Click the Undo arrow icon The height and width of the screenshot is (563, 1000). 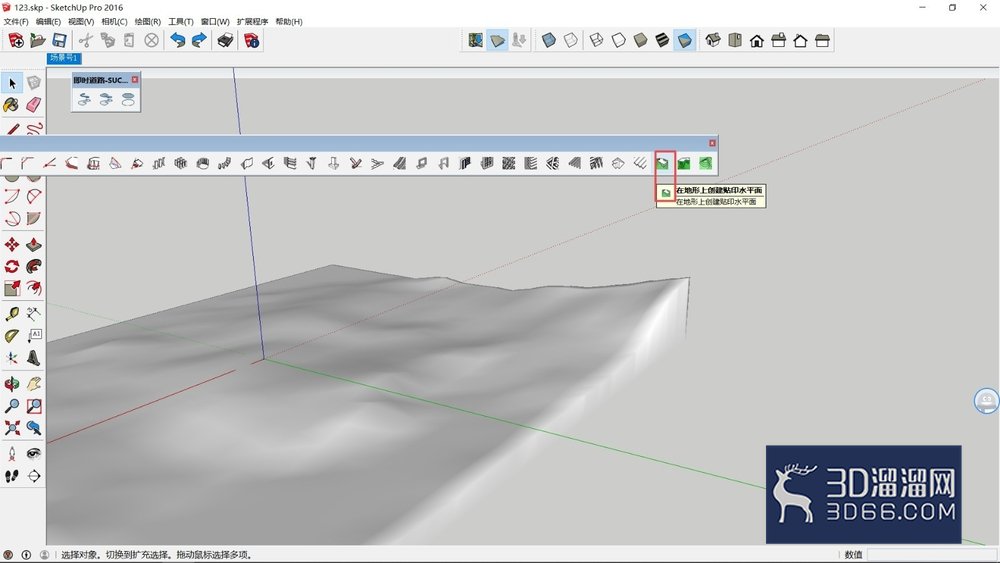[178, 41]
